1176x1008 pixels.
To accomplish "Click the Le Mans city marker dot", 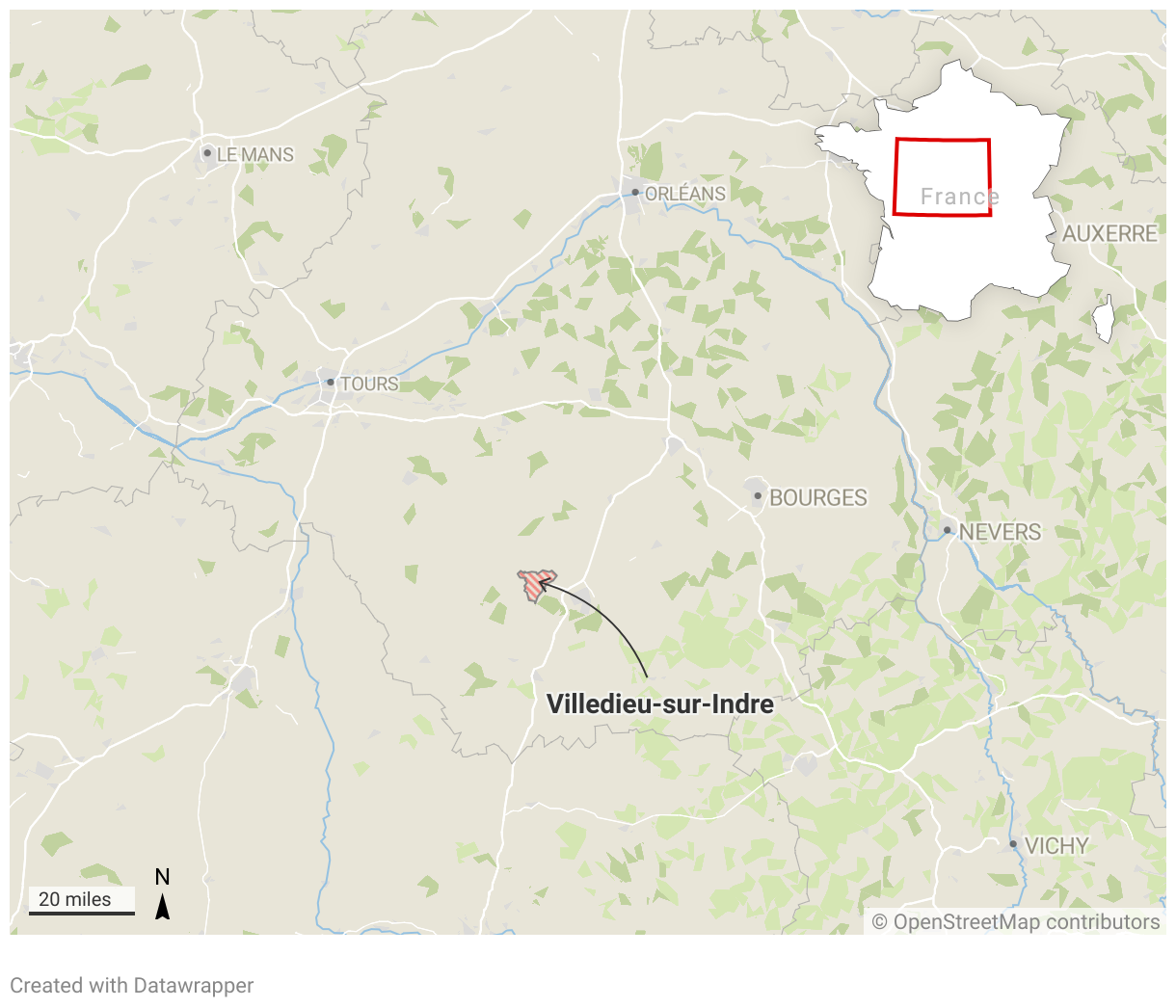I will (207, 152).
